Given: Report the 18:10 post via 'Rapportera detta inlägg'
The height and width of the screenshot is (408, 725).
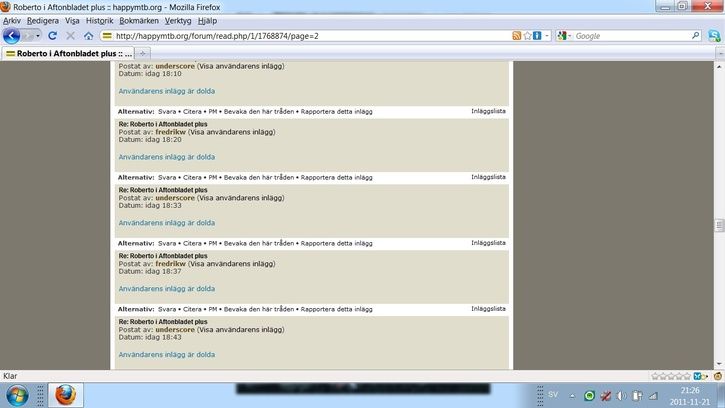Looking at the screenshot, I should (x=337, y=111).
